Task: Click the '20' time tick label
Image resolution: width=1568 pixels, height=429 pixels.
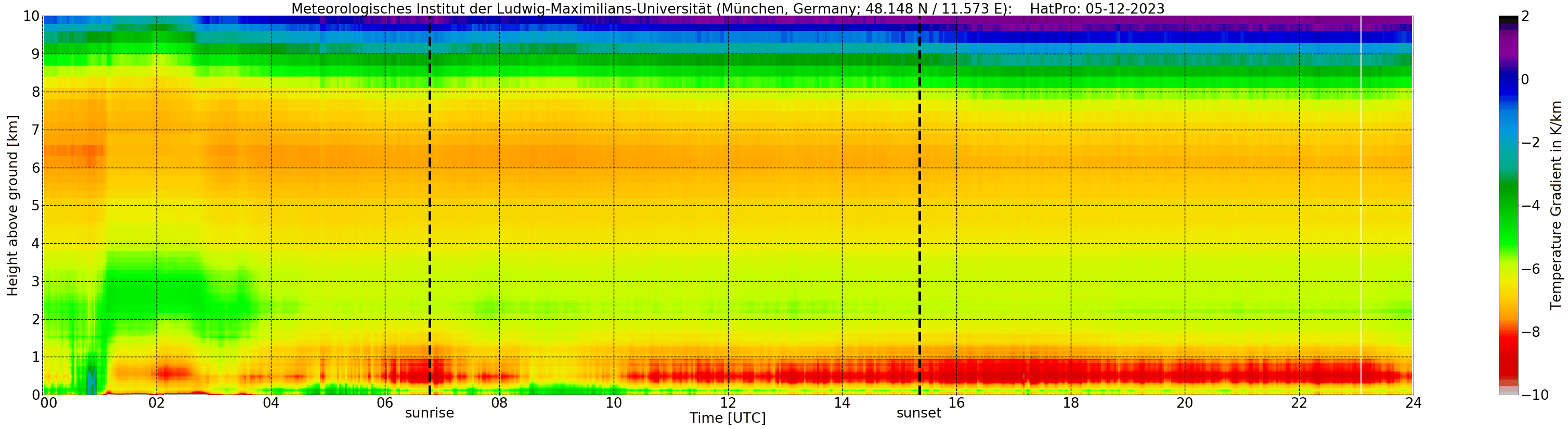Action: pos(1185,403)
